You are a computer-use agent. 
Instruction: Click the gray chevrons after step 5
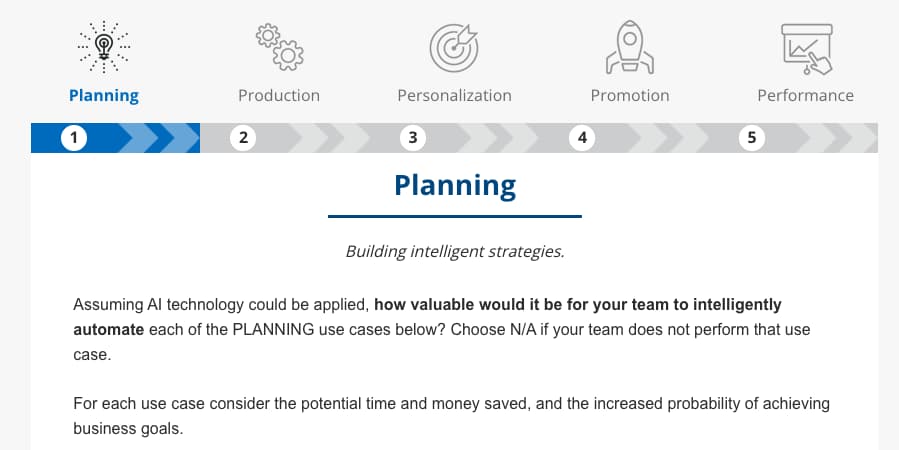(x=835, y=138)
